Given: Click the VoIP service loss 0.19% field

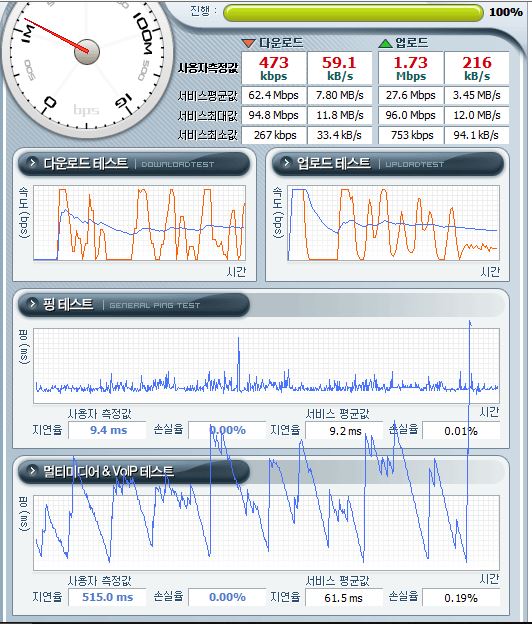Looking at the screenshot, I should (x=461, y=598).
